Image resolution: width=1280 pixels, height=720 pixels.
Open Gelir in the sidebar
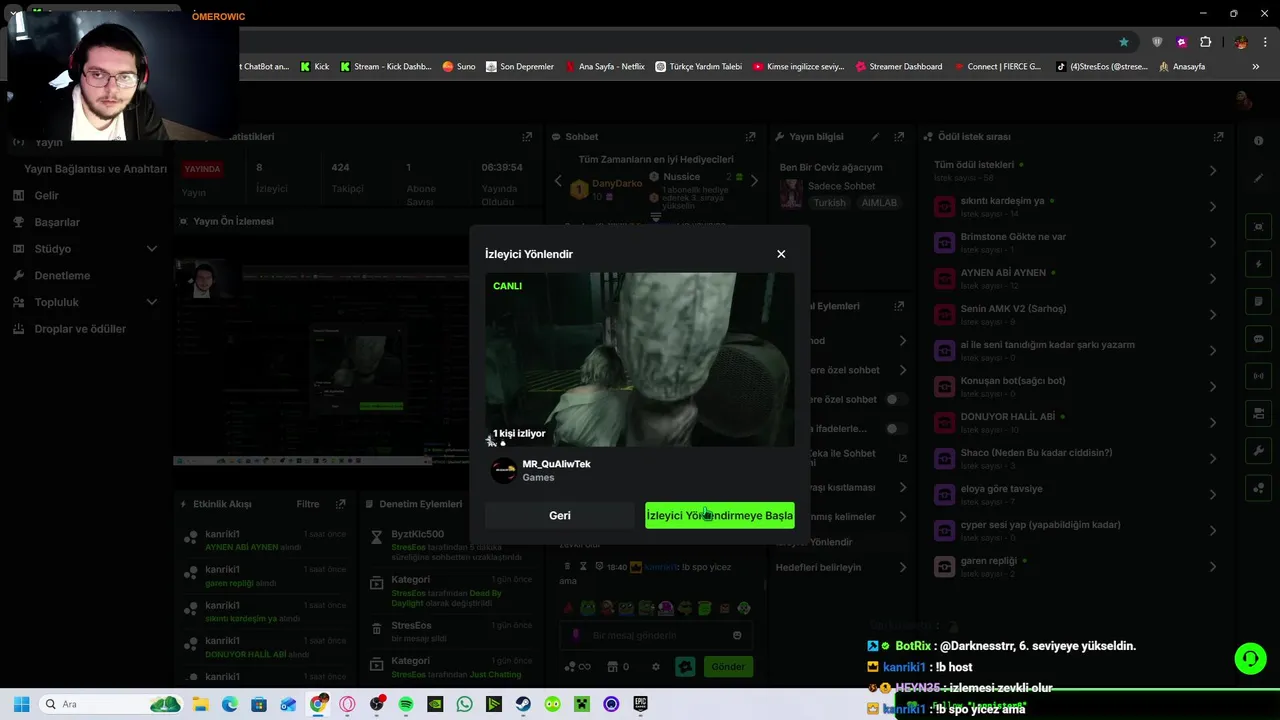coord(47,195)
